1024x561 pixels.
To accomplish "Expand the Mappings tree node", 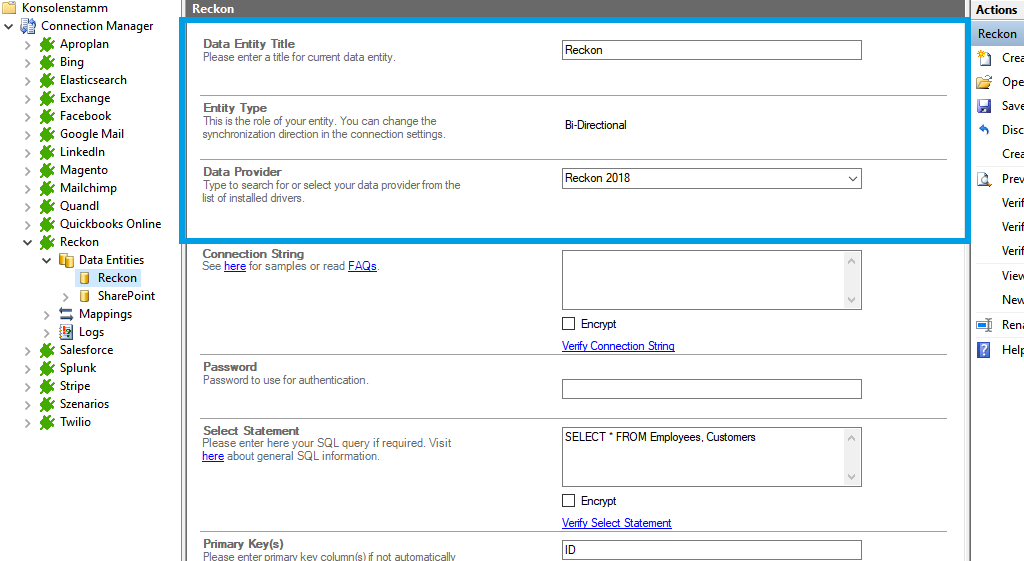I will pos(47,314).
